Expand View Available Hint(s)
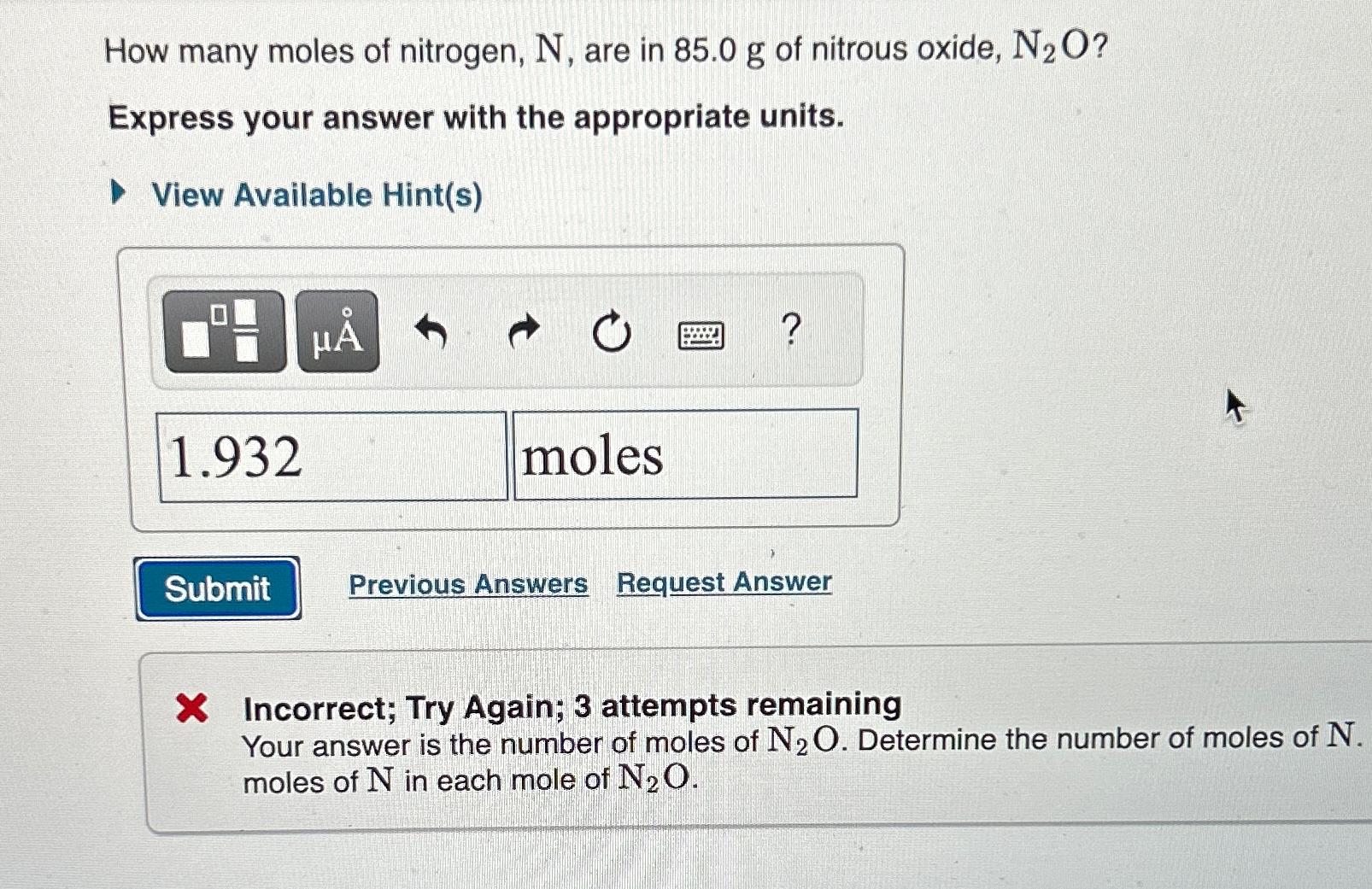 [314, 196]
